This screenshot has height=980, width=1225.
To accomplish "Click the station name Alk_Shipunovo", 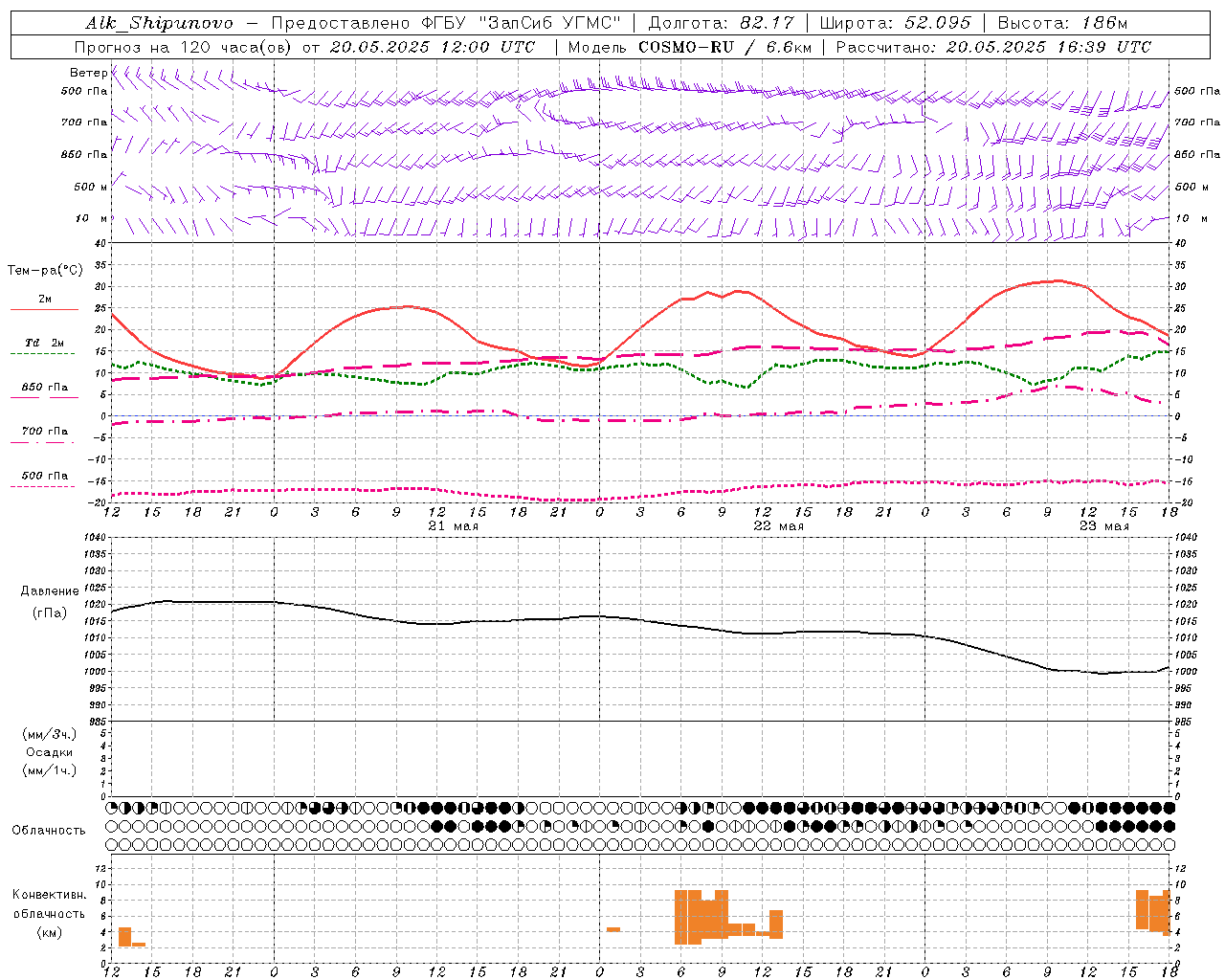I will pyautogui.click(x=159, y=23).
